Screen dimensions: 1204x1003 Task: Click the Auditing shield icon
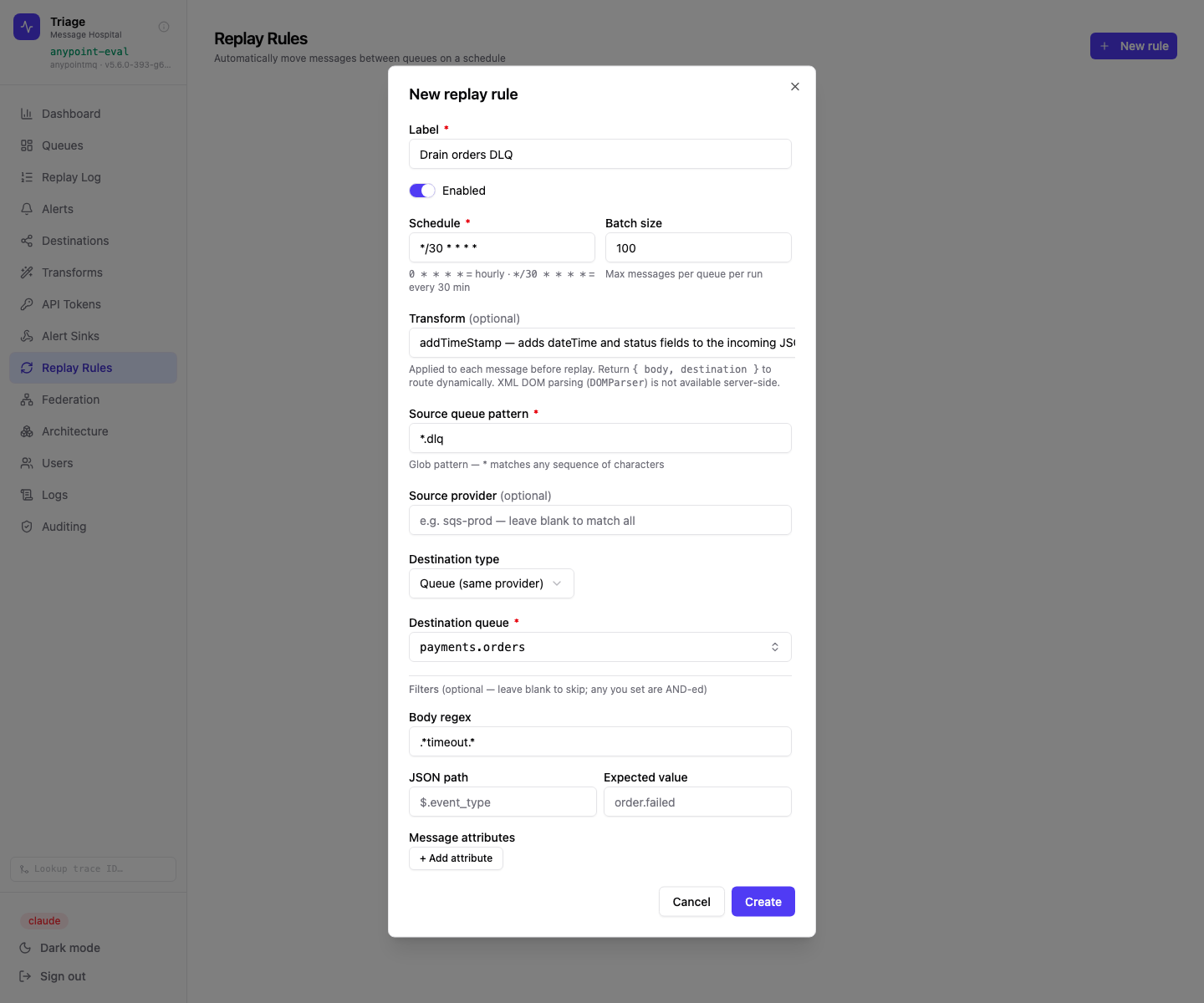click(27, 527)
